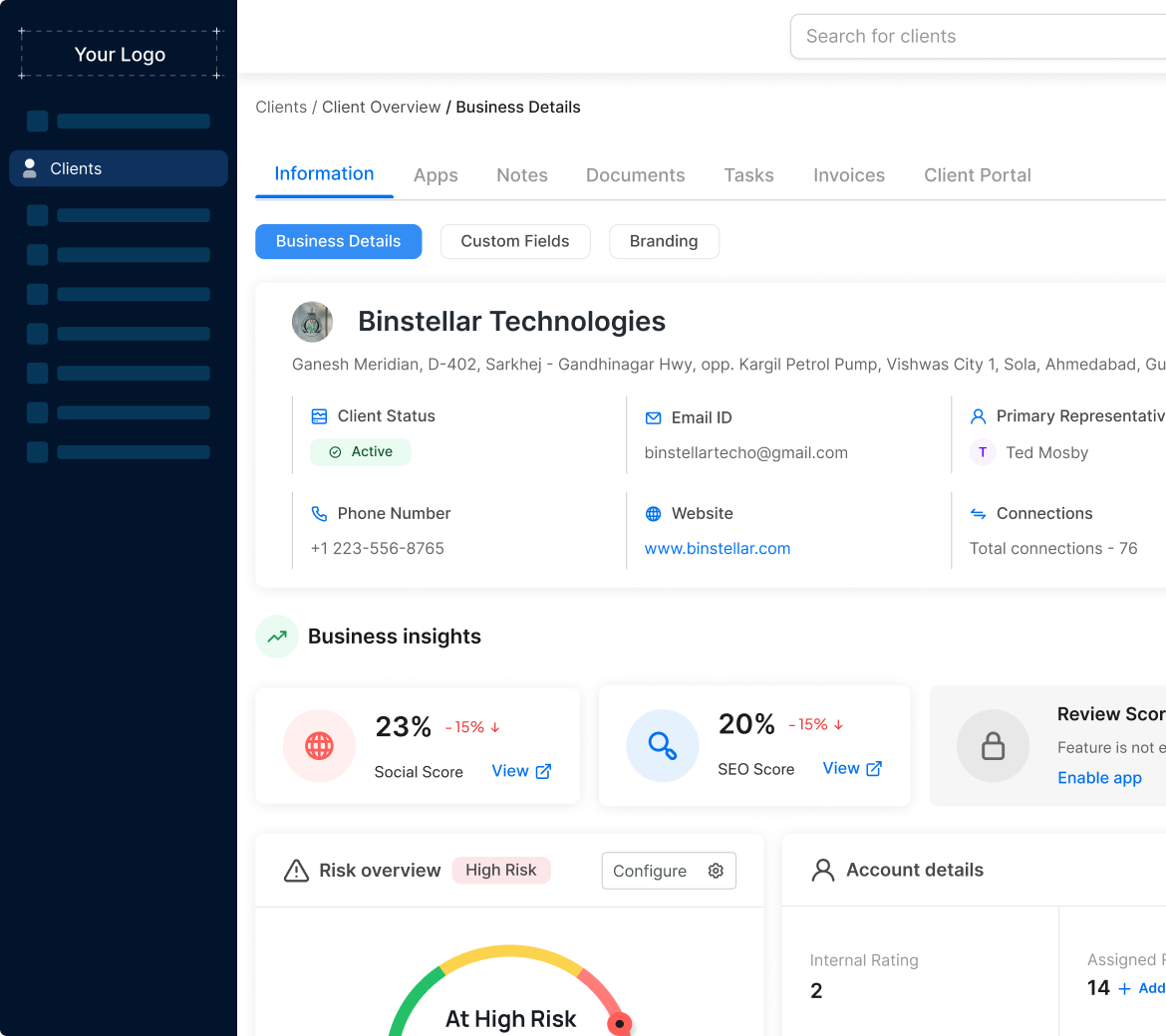Select the Branding button

(x=664, y=241)
